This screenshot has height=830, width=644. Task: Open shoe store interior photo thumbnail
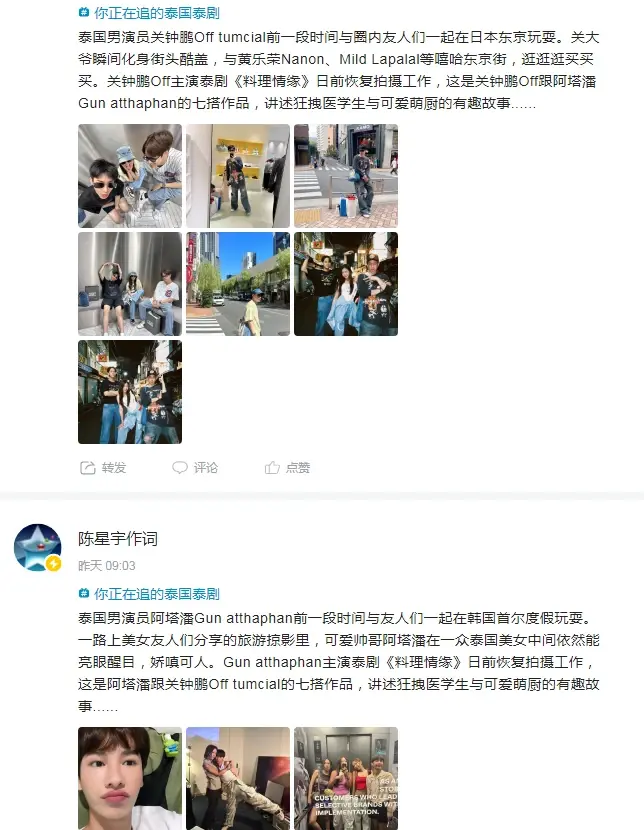click(x=238, y=176)
